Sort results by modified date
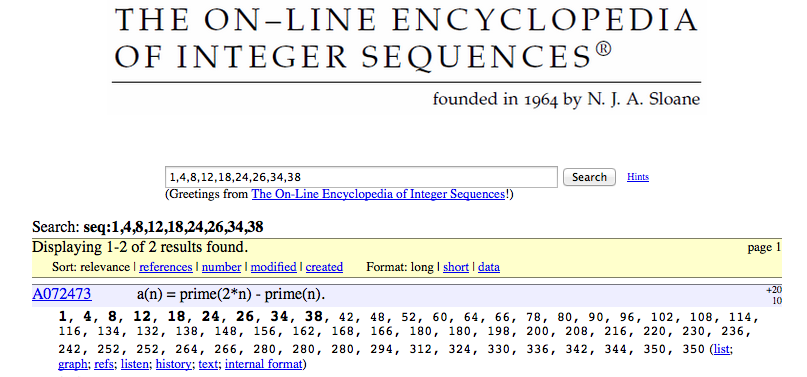The width and height of the screenshot is (807, 377). pos(273,267)
